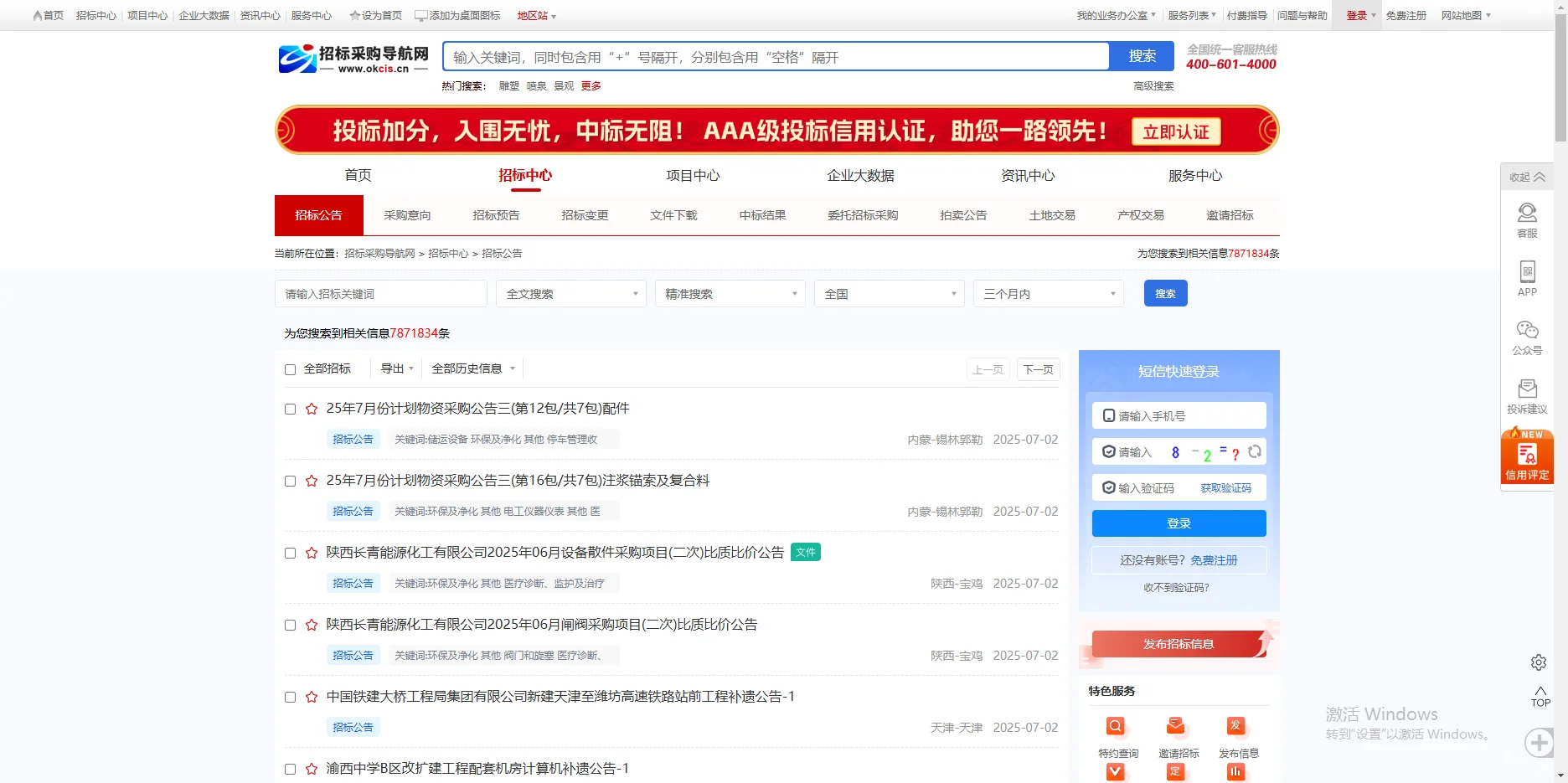1568x783 pixels.
Task: Open the 项目中心 menu item
Action: pos(694,175)
